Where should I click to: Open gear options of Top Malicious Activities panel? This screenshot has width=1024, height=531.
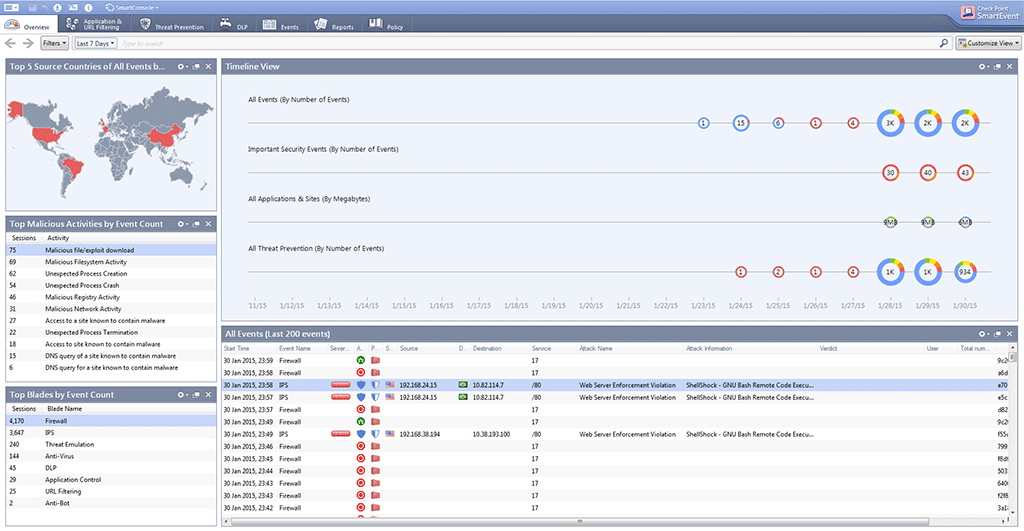click(x=182, y=224)
